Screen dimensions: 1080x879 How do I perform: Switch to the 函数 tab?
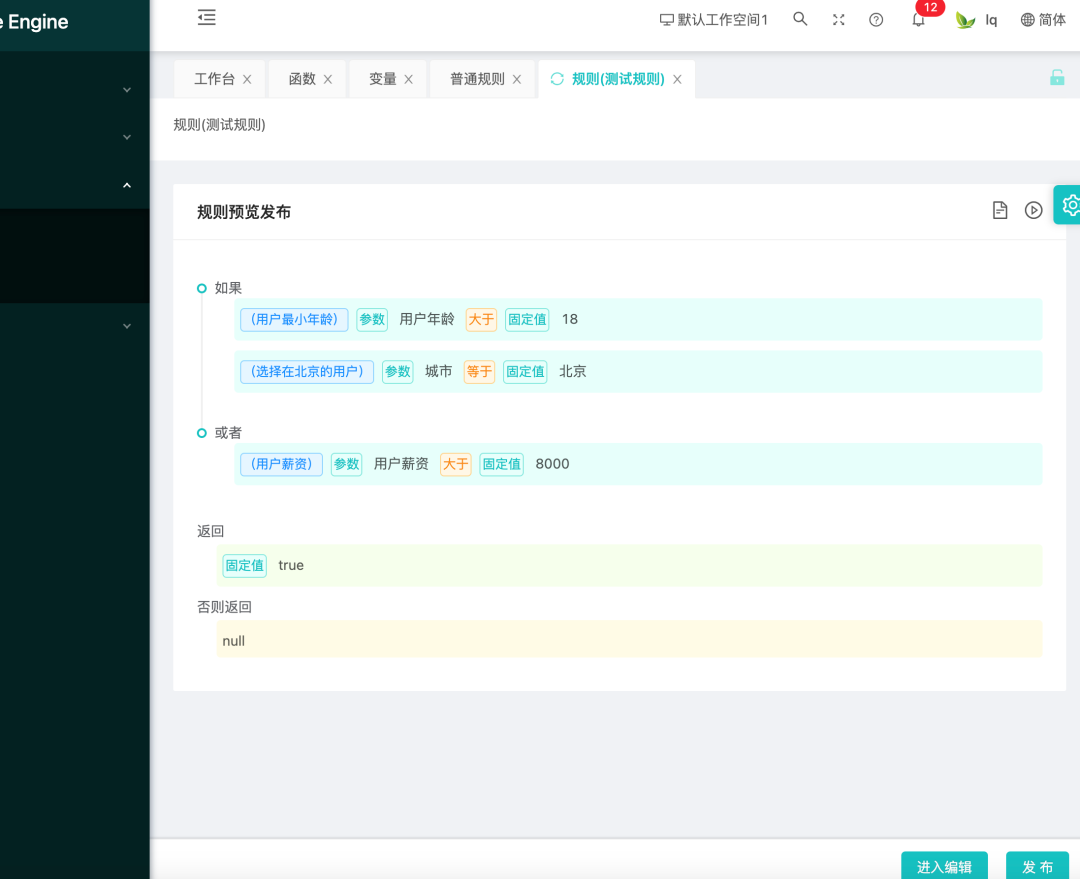(300, 78)
